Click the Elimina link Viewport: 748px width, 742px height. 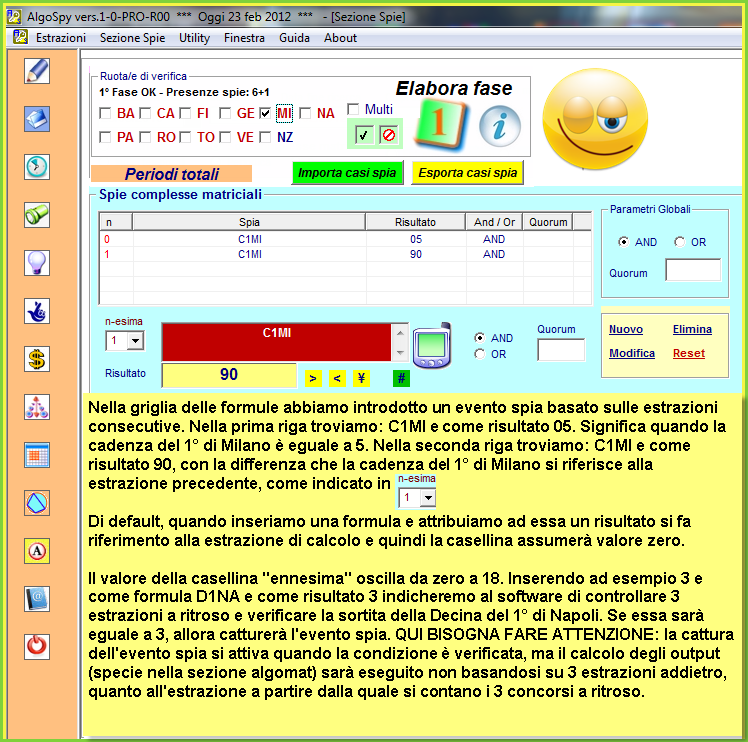pyautogui.click(x=692, y=329)
